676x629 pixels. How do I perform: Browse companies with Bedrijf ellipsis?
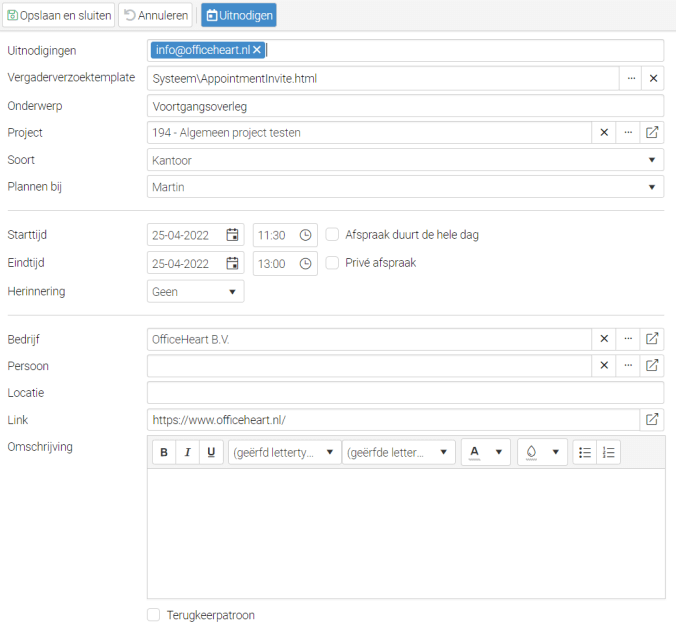tap(628, 339)
